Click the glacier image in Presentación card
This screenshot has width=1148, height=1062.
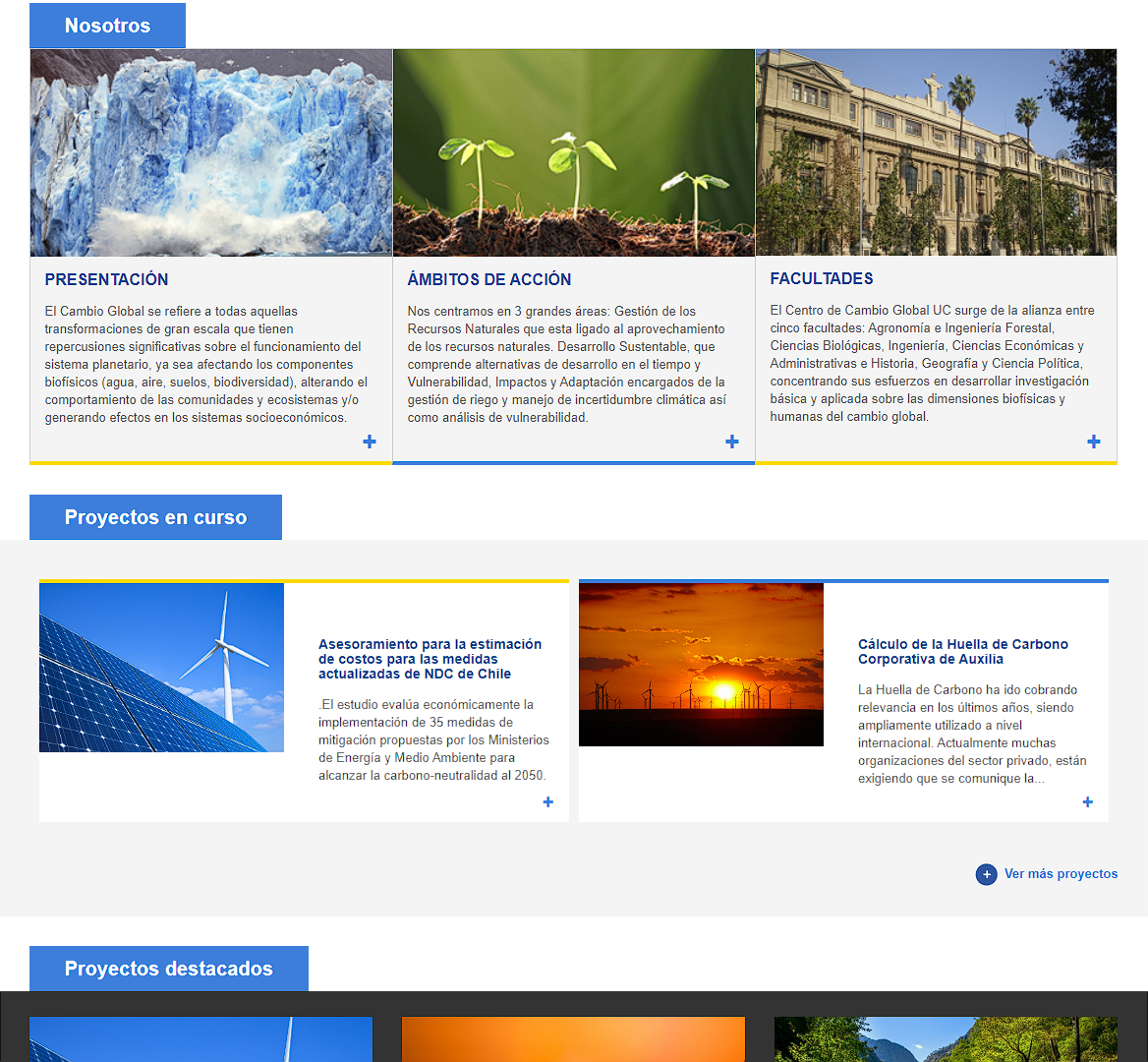point(211,152)
